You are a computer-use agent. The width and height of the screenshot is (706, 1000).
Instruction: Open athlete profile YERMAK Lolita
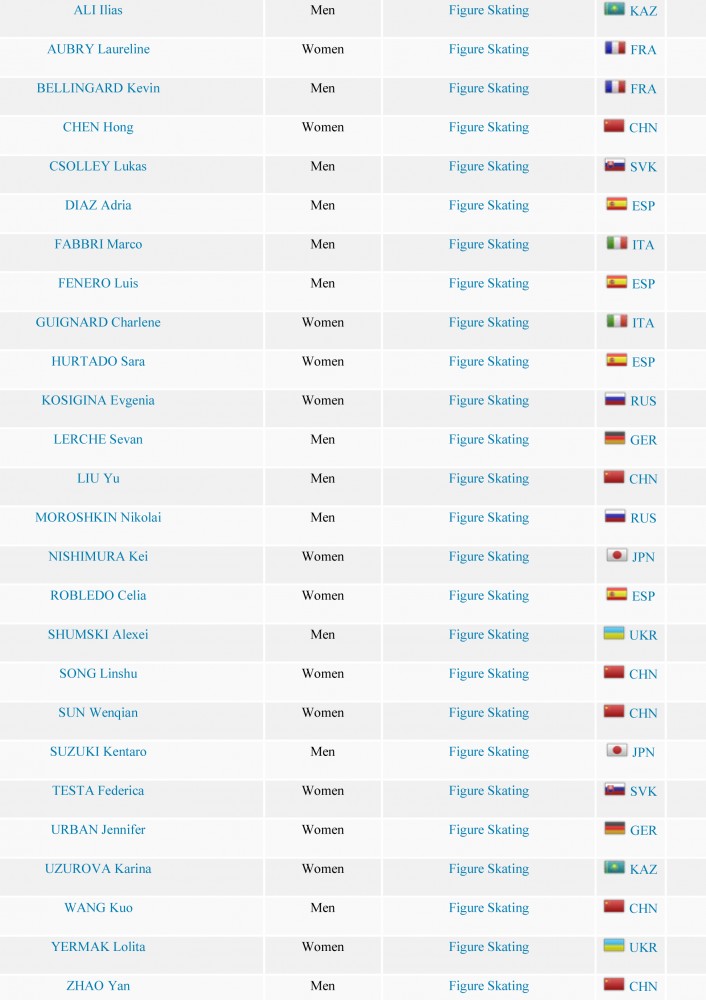click(98, 946)
